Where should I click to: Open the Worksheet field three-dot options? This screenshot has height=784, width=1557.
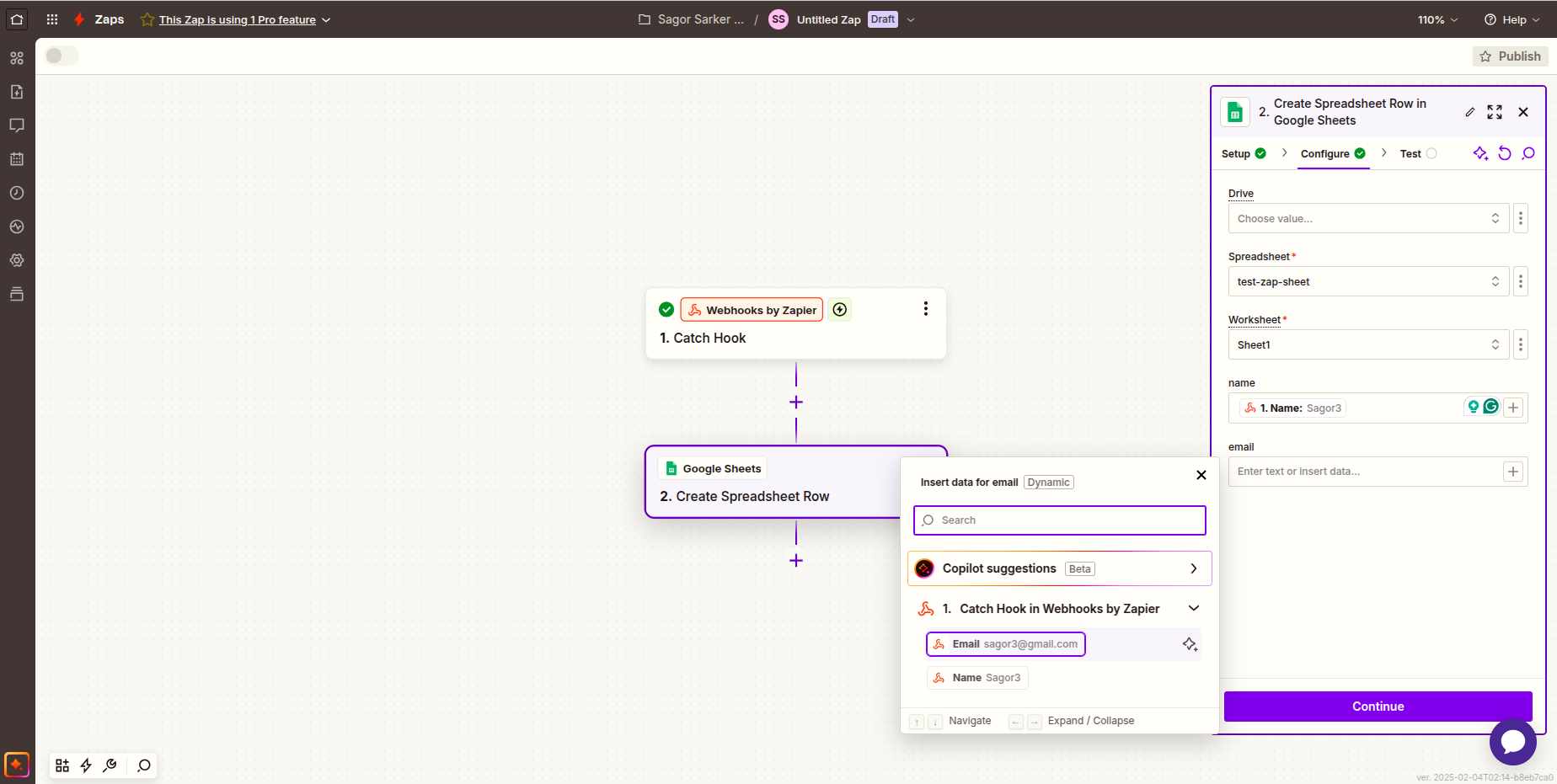[x=1521, y=344]
